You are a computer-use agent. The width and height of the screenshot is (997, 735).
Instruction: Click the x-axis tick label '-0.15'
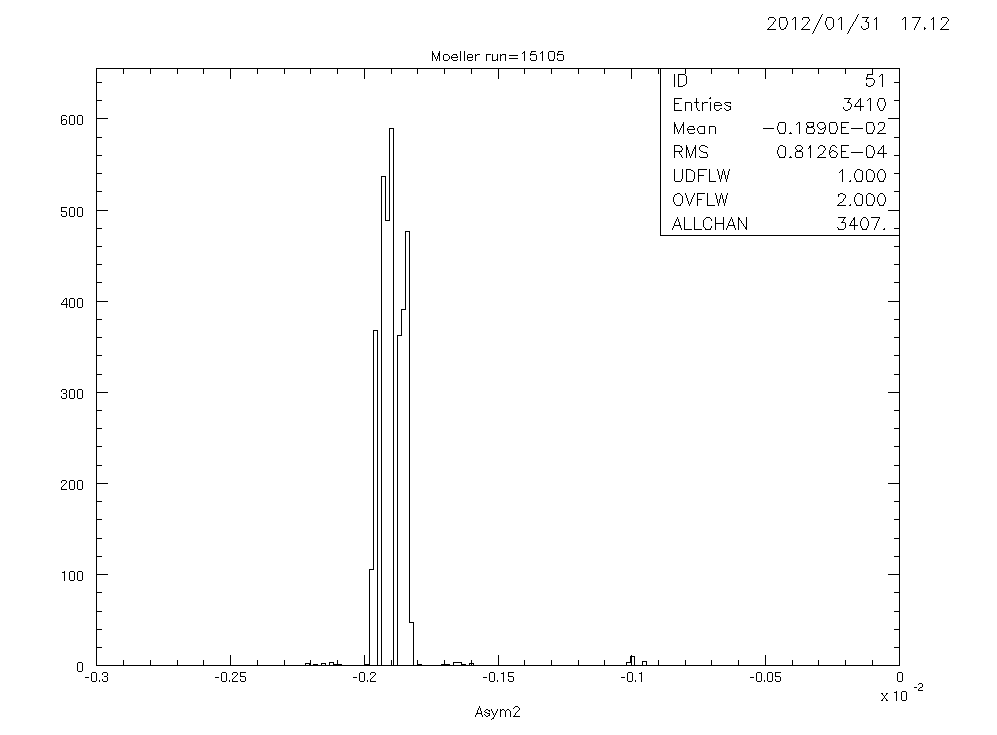point(498,678)
